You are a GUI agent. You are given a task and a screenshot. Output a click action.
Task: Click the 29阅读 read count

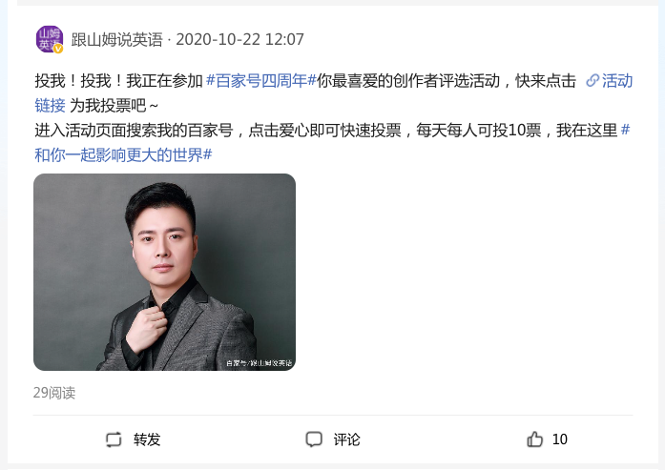click(54, 393)
